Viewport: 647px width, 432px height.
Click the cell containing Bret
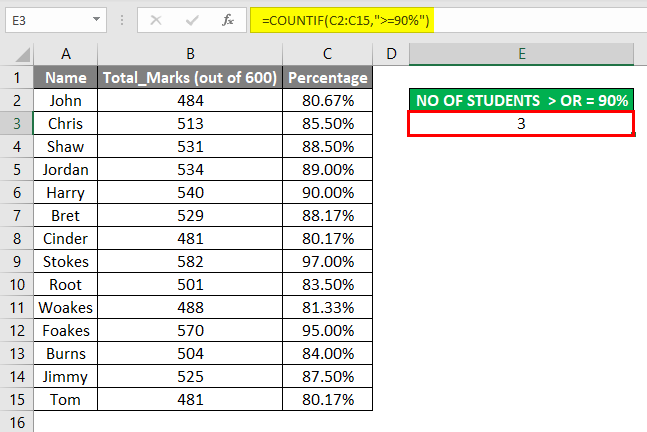tap(66, 215)
